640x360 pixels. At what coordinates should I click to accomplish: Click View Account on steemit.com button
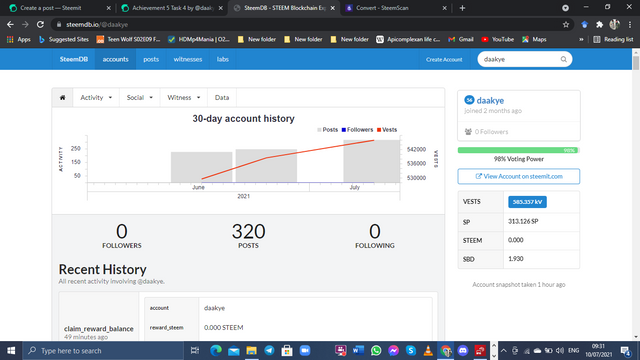[519, 176]
